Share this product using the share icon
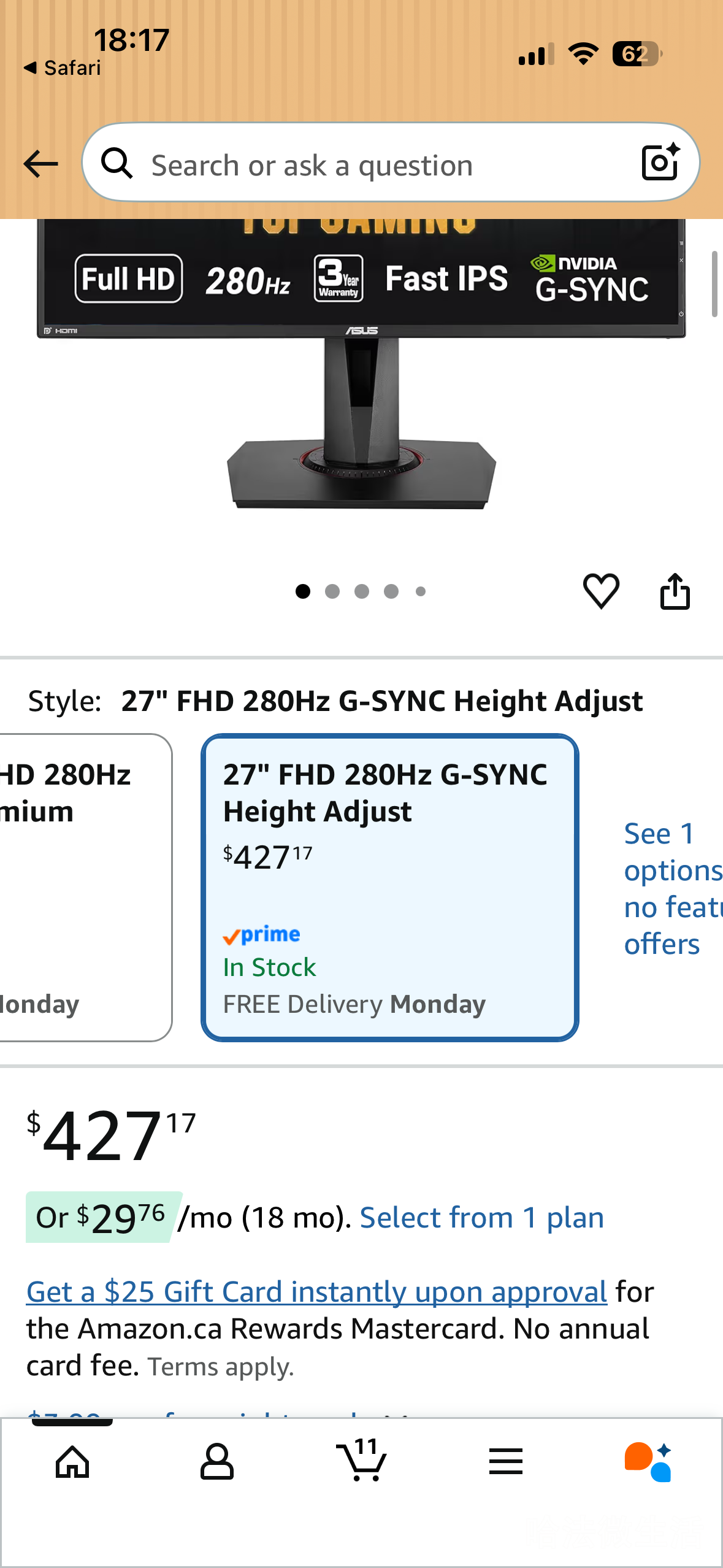 [x=675, y=592]
